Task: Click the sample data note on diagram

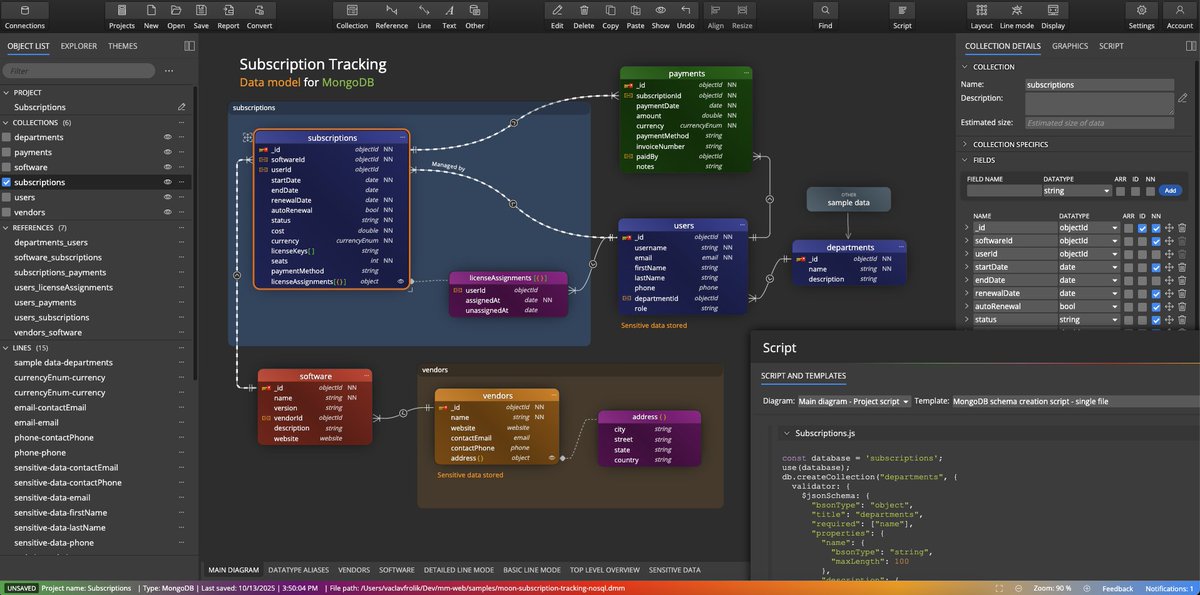Action: (849, 199)
